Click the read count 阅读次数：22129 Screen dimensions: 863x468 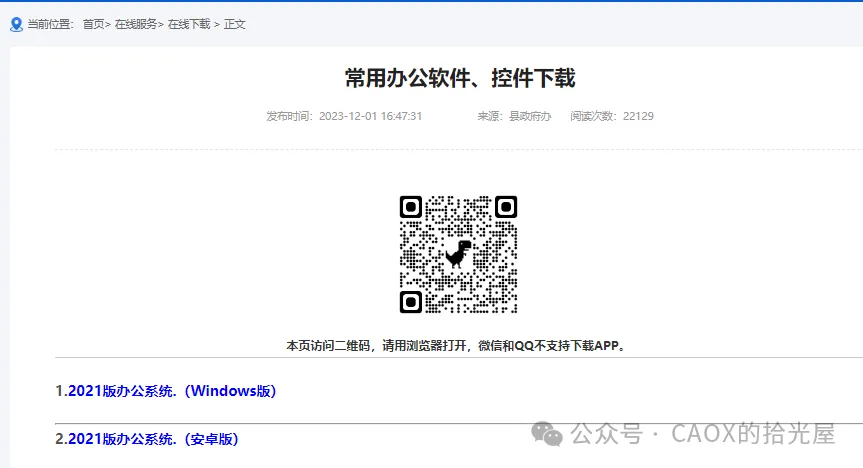[x=612, y=116]
